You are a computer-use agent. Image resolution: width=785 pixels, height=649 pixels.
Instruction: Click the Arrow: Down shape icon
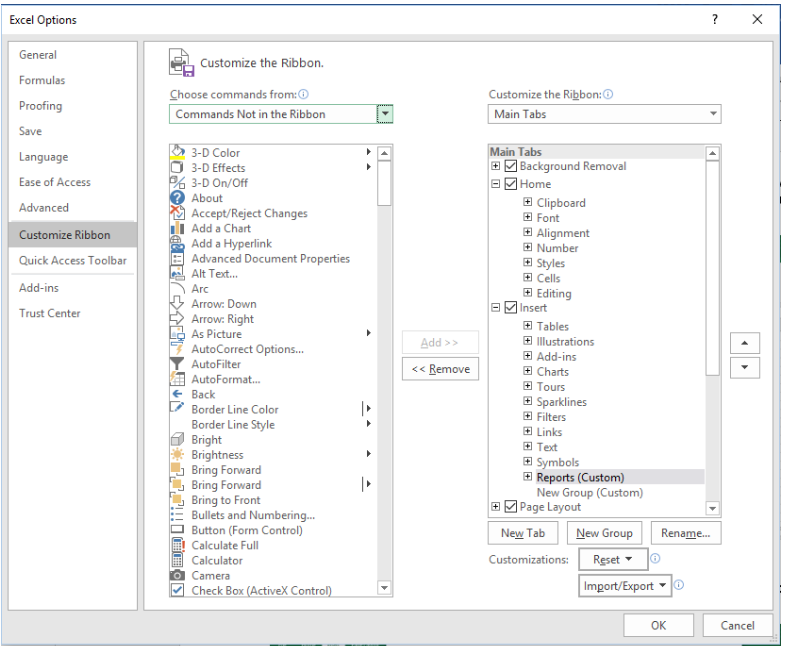click(177, 303)
